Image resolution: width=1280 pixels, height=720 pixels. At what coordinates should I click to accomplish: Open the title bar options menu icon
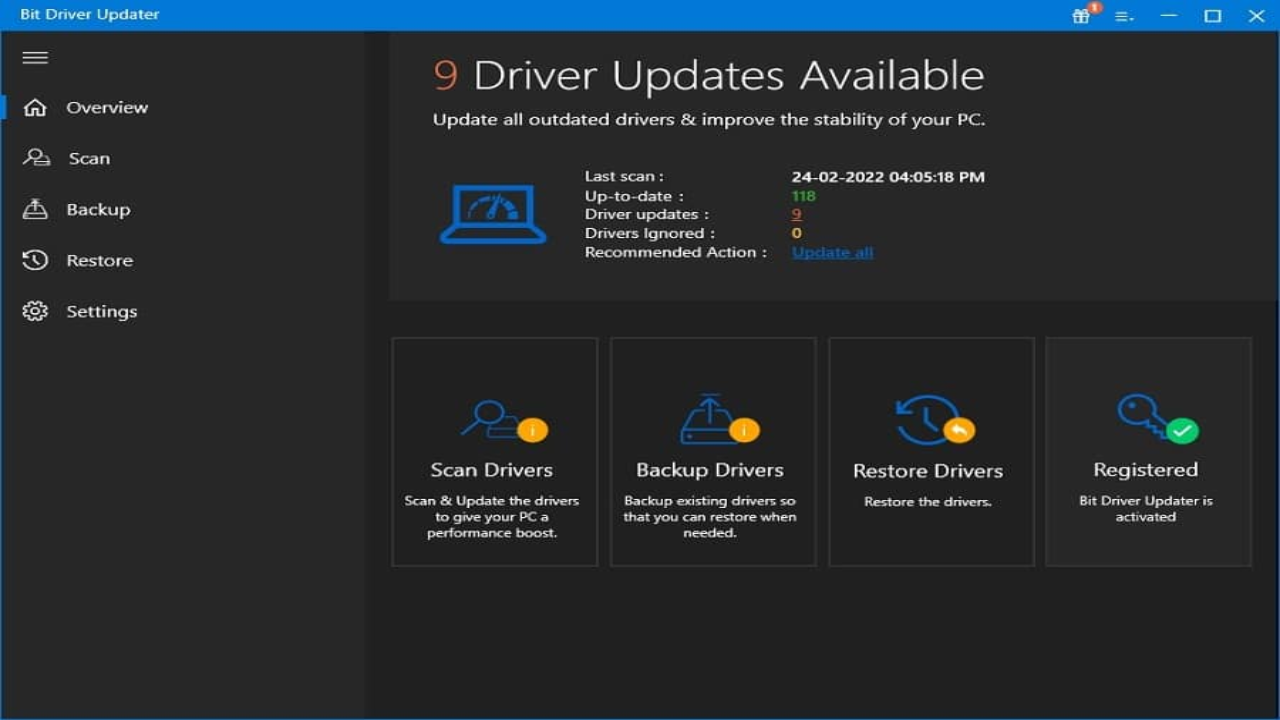[x=1124, y=16]
